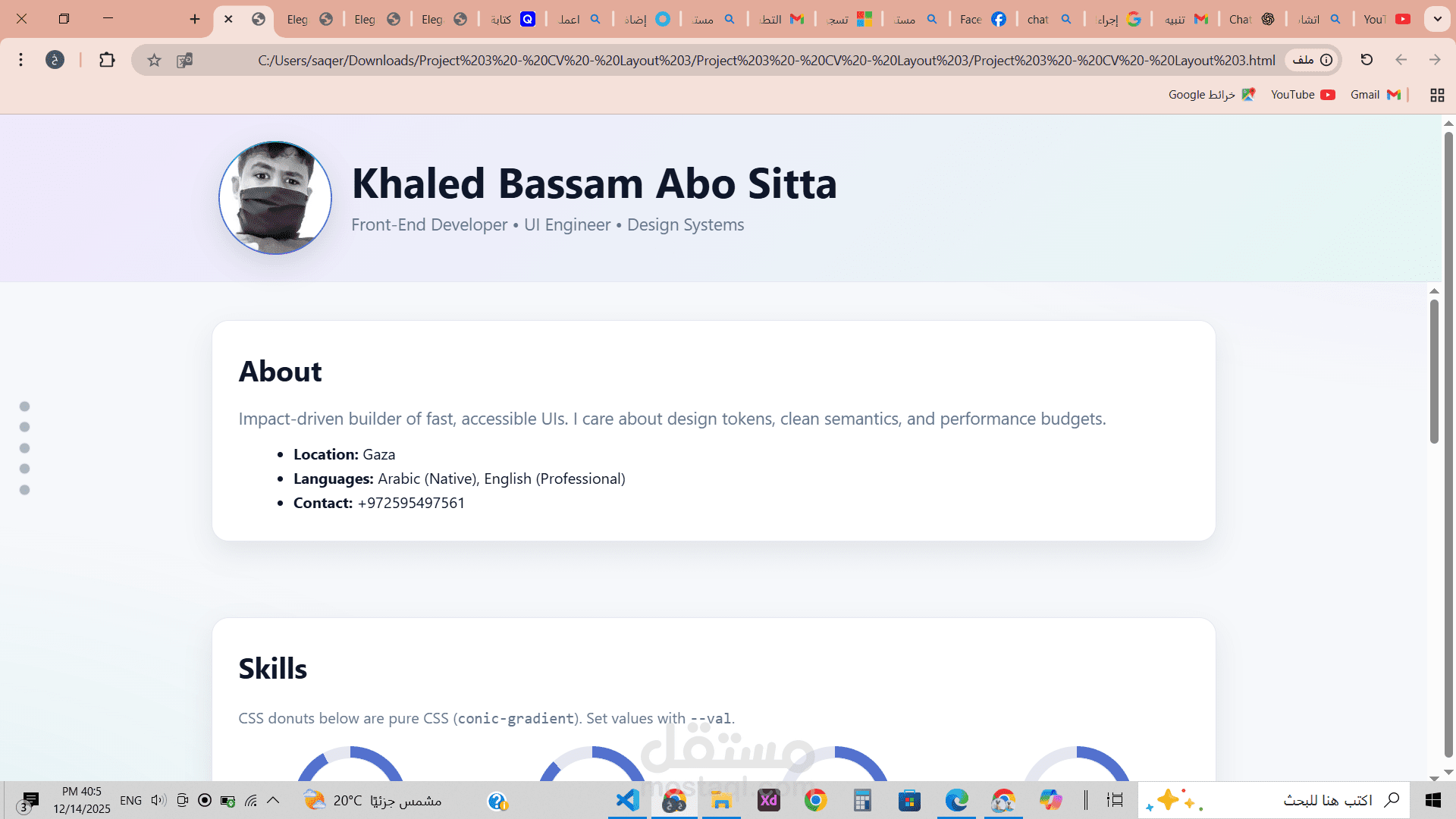This screenshot has height=819, width=1456.
Task: Select the first dot in side navigation
Action: click(x=24, y=406)
